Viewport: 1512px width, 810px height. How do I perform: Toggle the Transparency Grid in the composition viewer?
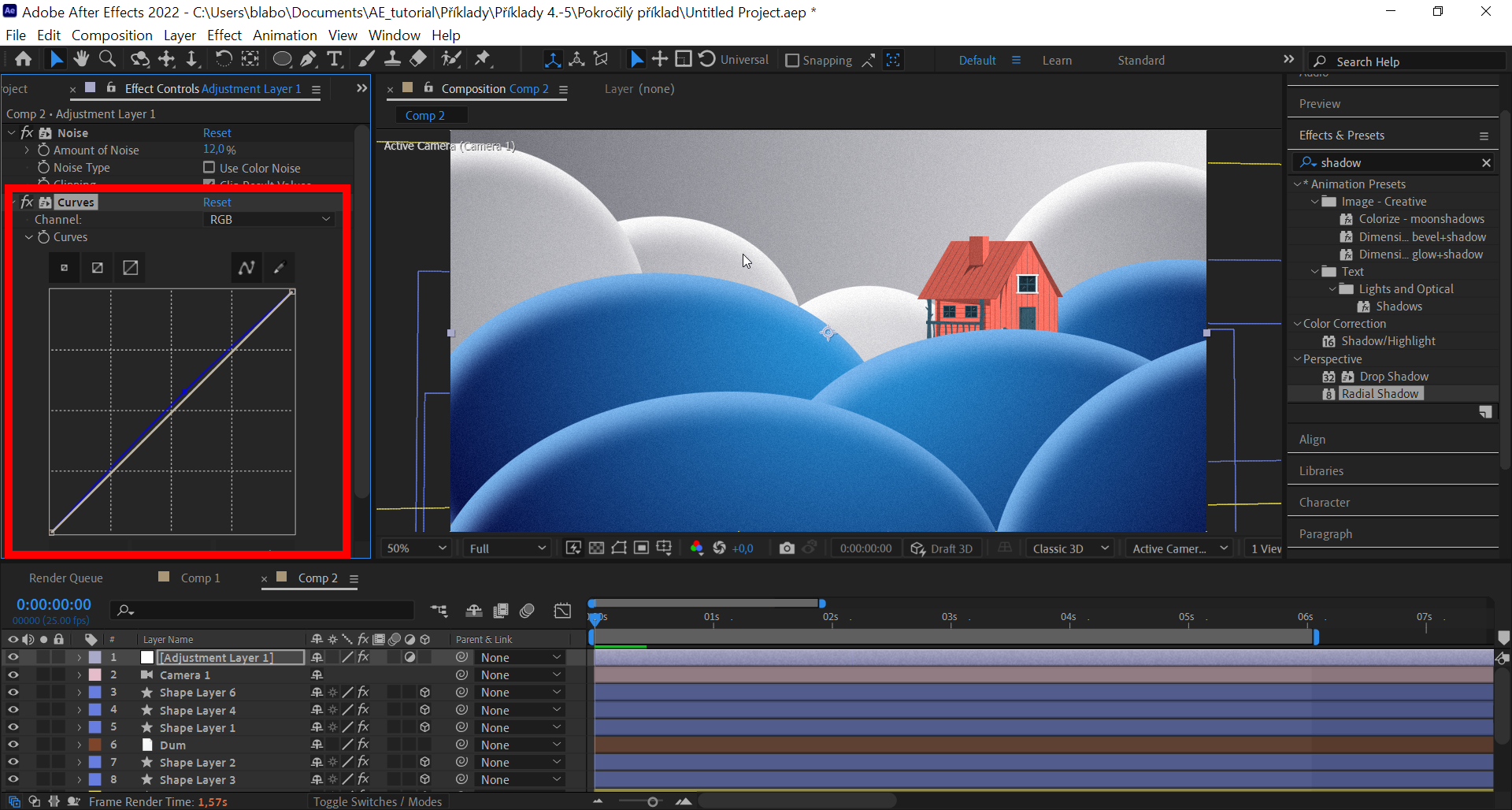[x=598, y=548]
